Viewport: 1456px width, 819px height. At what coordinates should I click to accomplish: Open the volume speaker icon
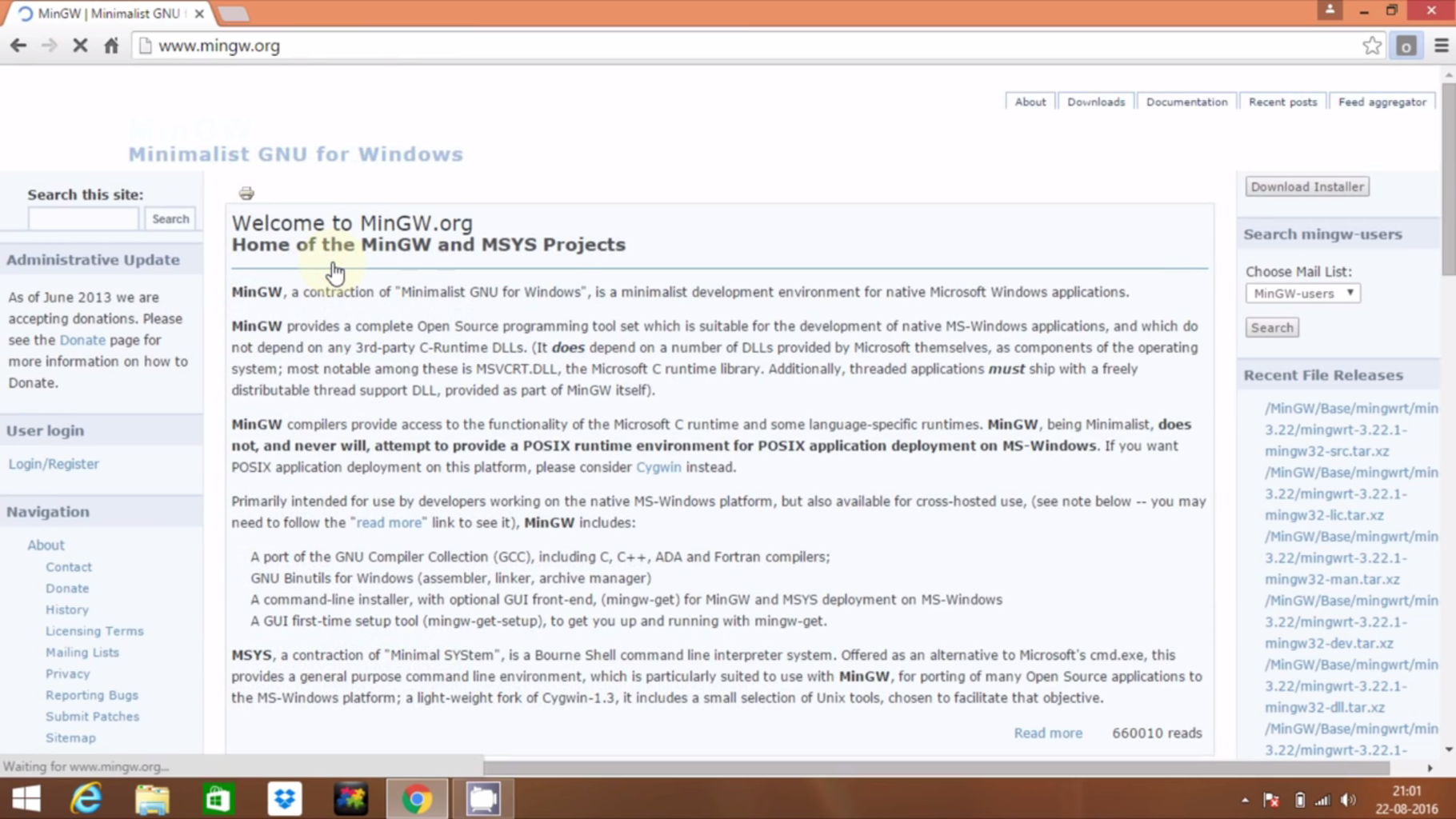pyautogui.click(x=1349, y=800)
